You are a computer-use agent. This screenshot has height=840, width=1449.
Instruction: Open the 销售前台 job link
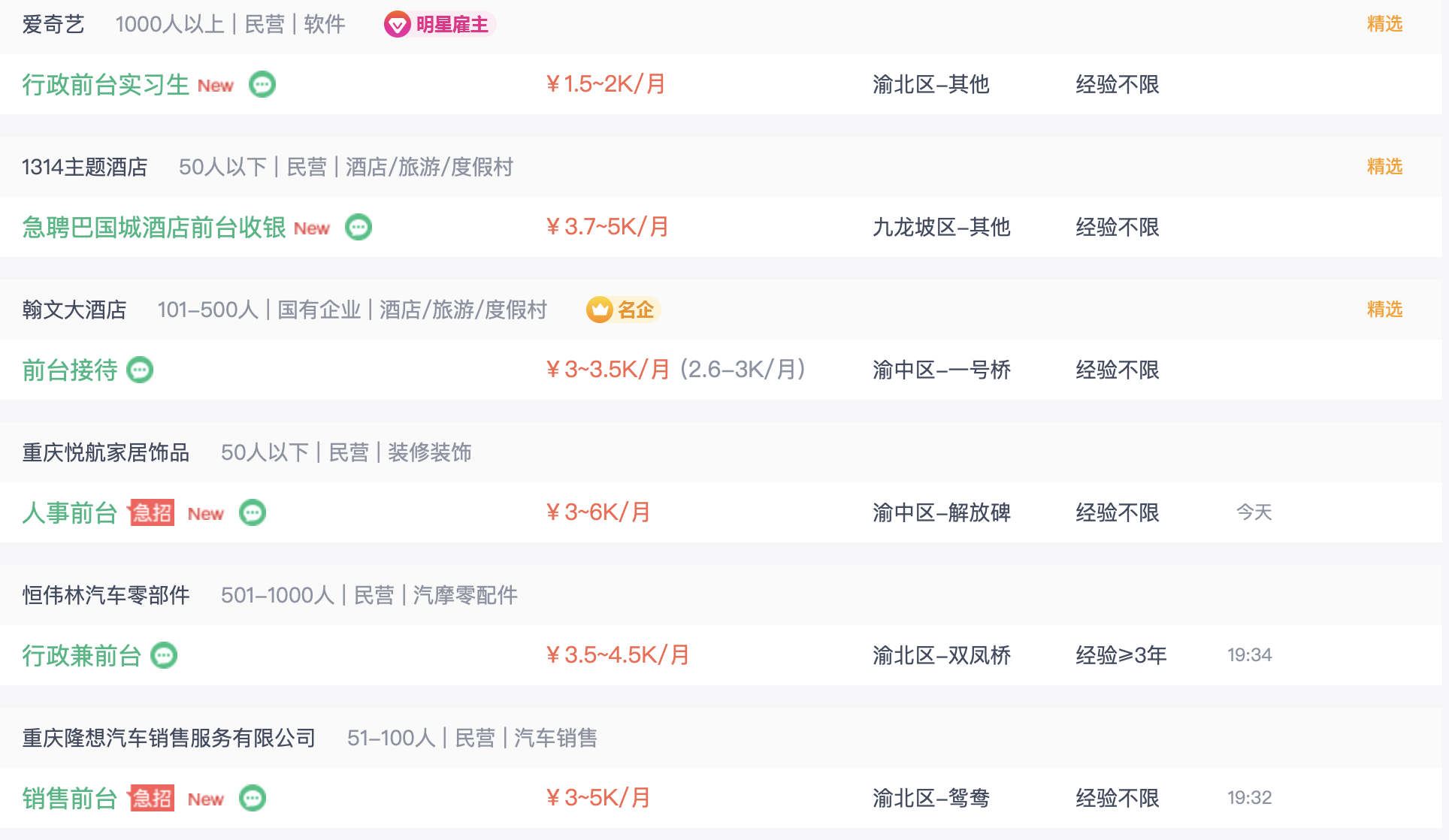tap(70, 798)
